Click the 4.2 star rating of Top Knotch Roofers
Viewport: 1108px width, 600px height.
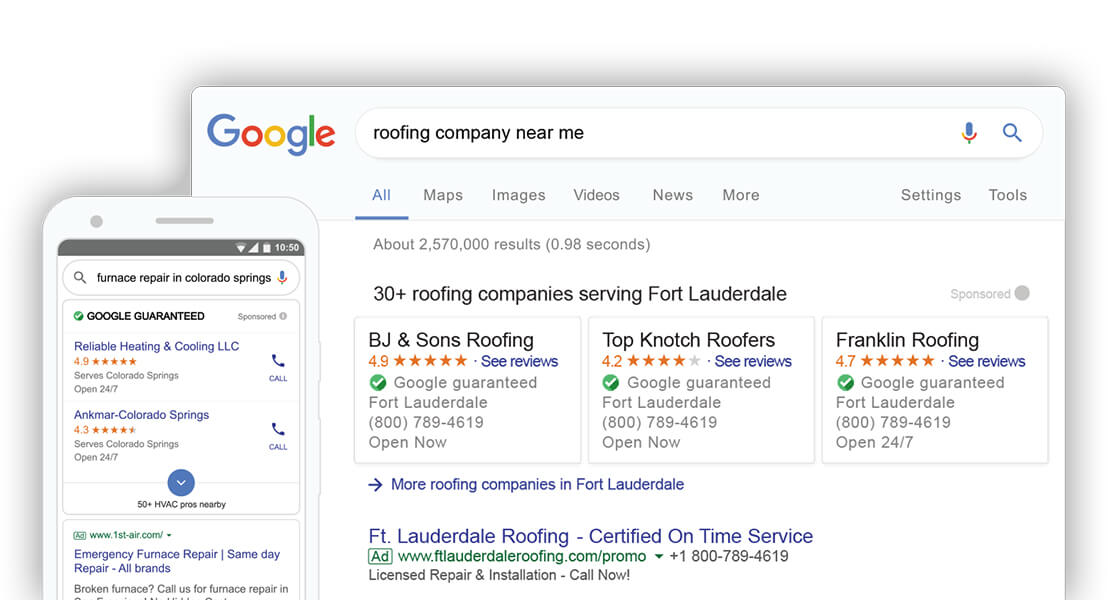point(652,361)
